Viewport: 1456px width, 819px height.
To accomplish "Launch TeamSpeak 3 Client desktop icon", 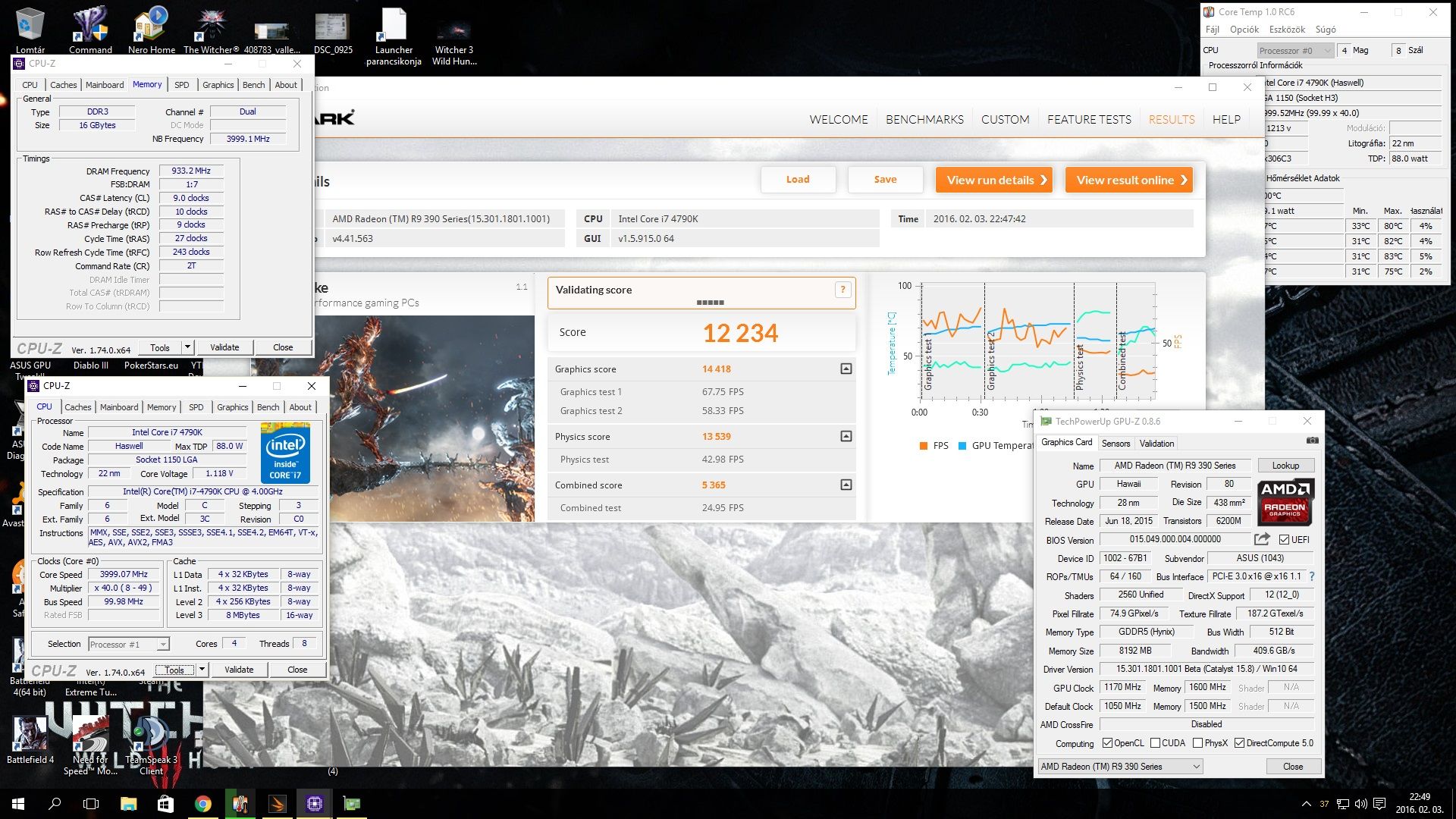I will (151, 745).
